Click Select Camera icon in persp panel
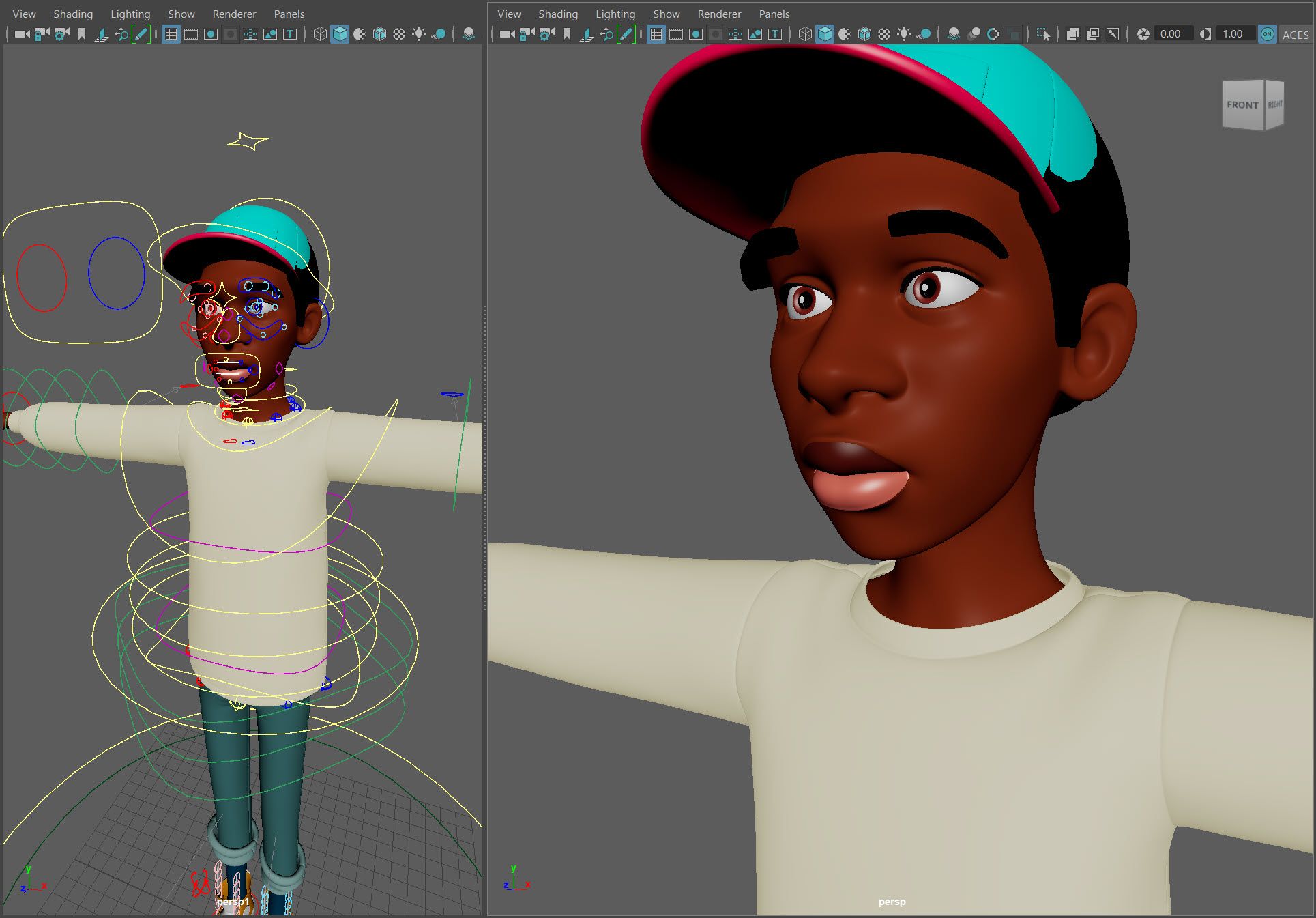 (507, 34)
